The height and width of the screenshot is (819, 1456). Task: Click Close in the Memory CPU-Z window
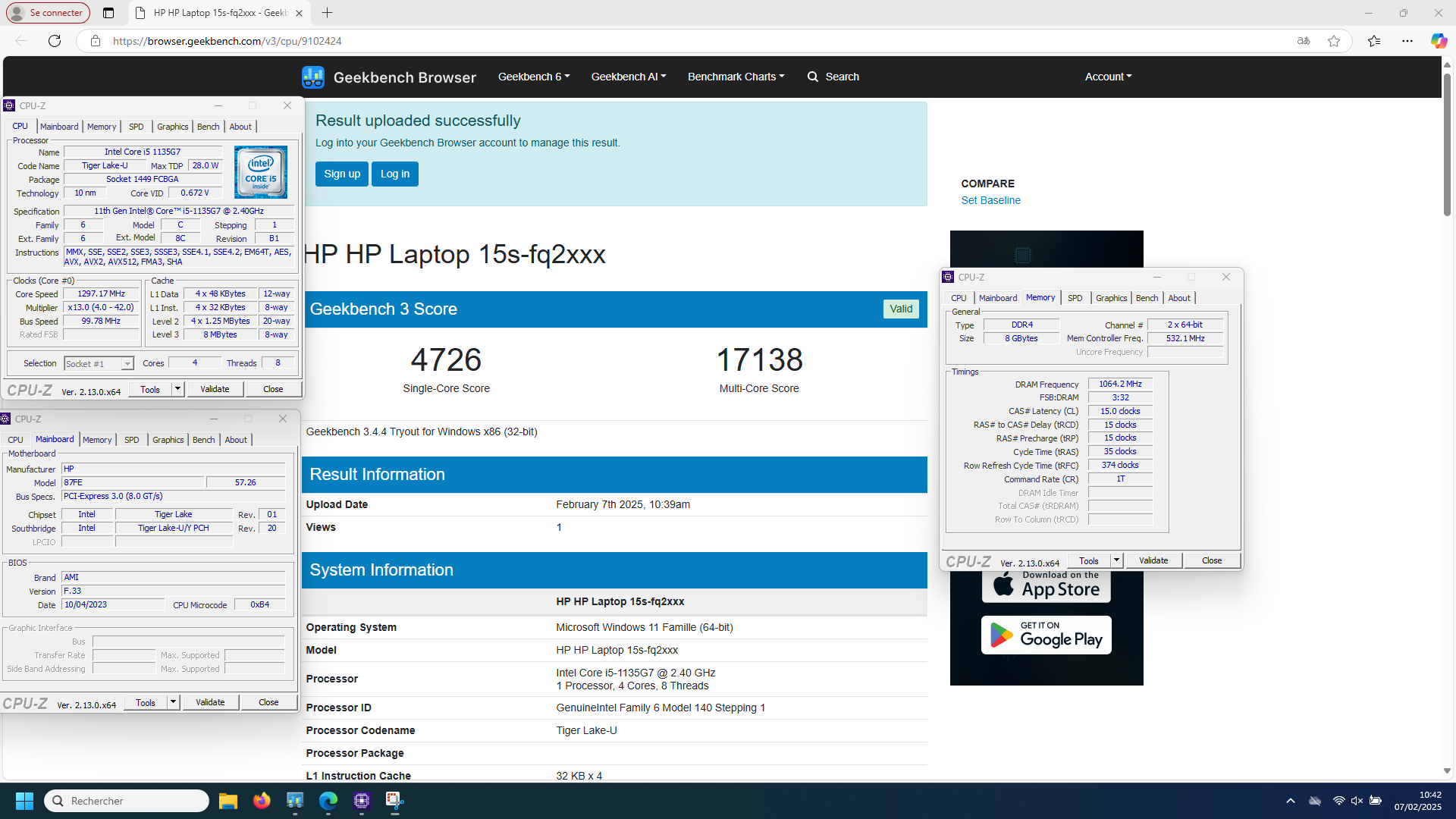(1212, 560)
